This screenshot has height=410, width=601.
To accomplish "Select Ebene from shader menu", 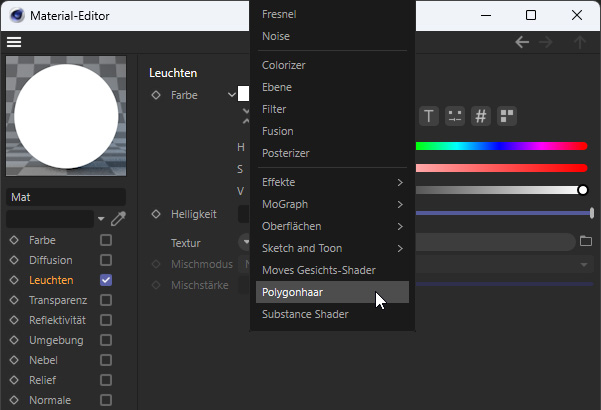I will tap(332, 87).
